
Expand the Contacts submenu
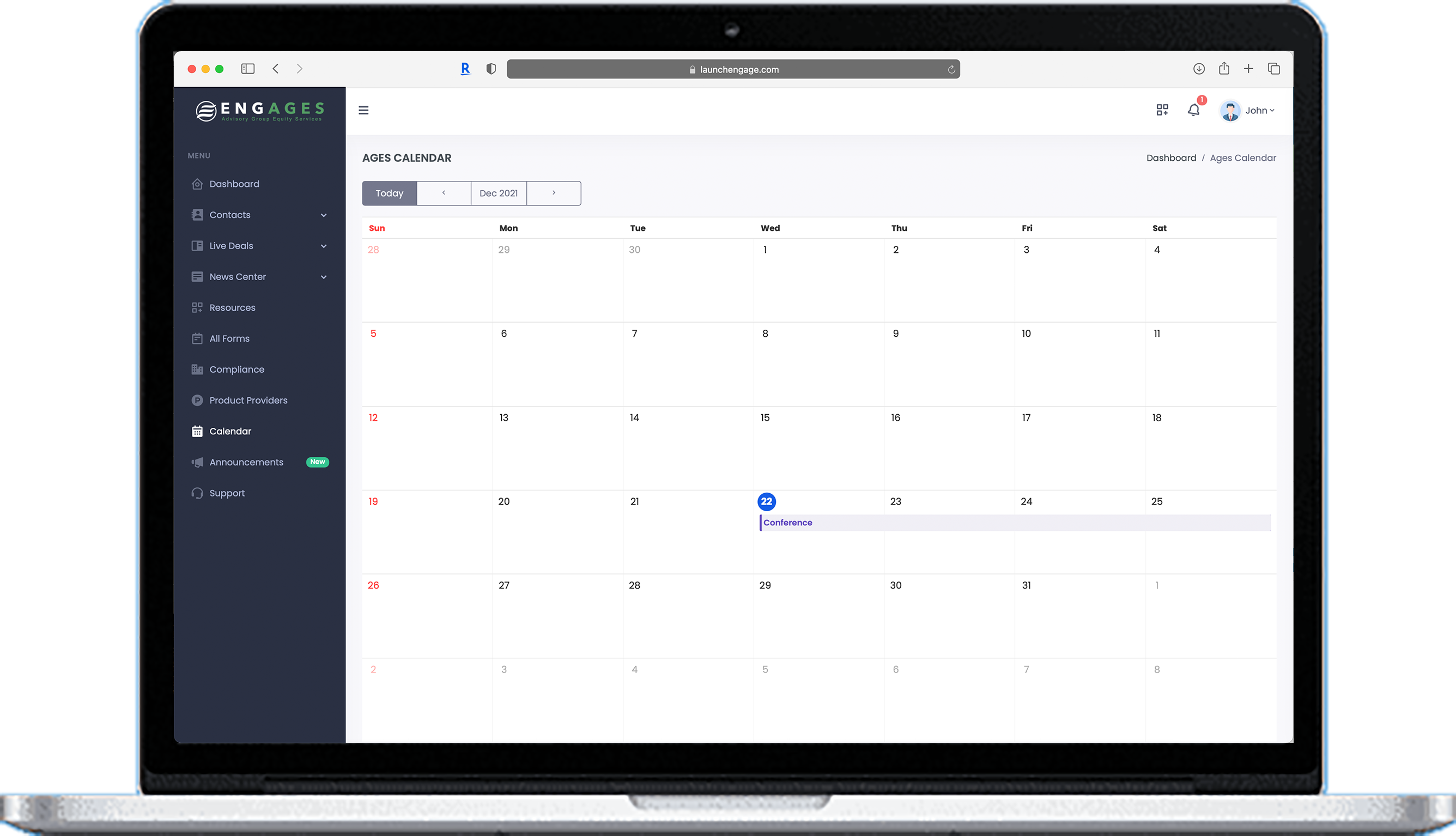(259, 215)
